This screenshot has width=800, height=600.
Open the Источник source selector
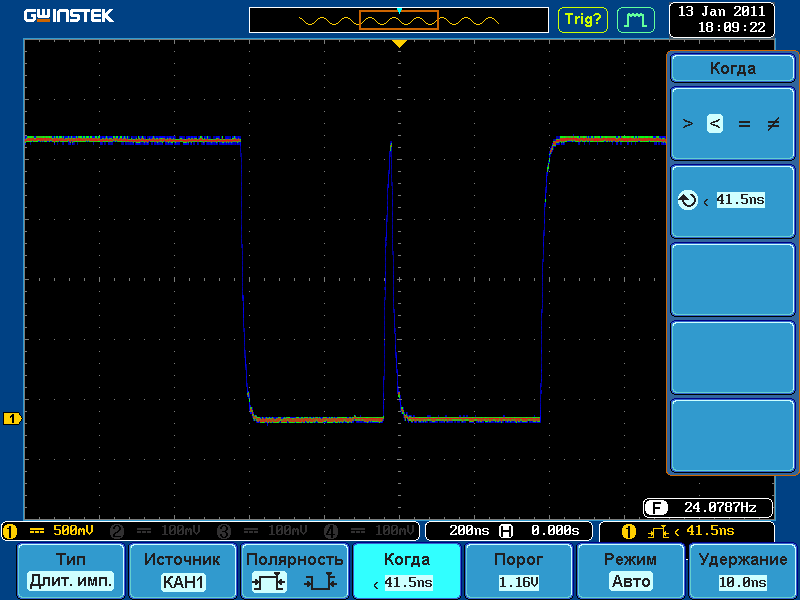(x=182, y=570)
